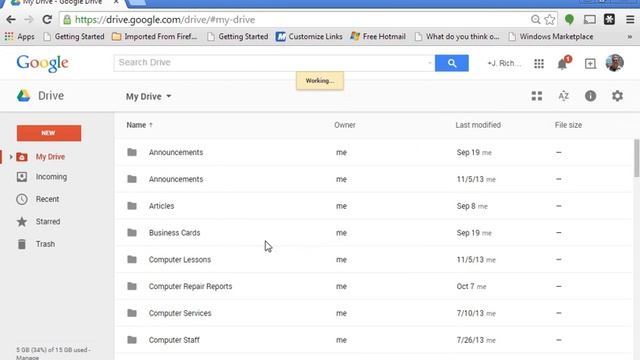Click the Business Cards folder icon
This screenshot has height=360, width=640.
pos(132,233)
